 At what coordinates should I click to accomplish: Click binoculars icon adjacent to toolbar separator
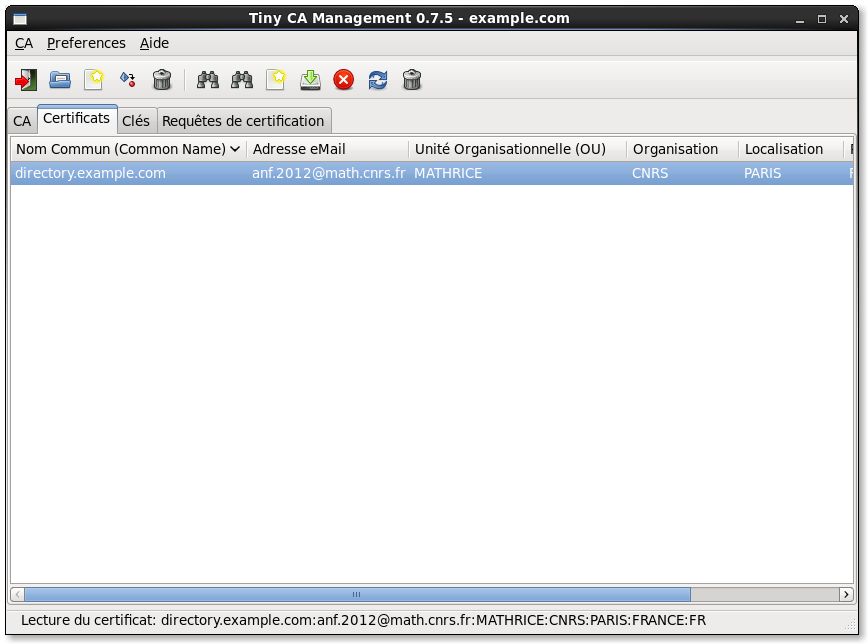tap(208, 80)
